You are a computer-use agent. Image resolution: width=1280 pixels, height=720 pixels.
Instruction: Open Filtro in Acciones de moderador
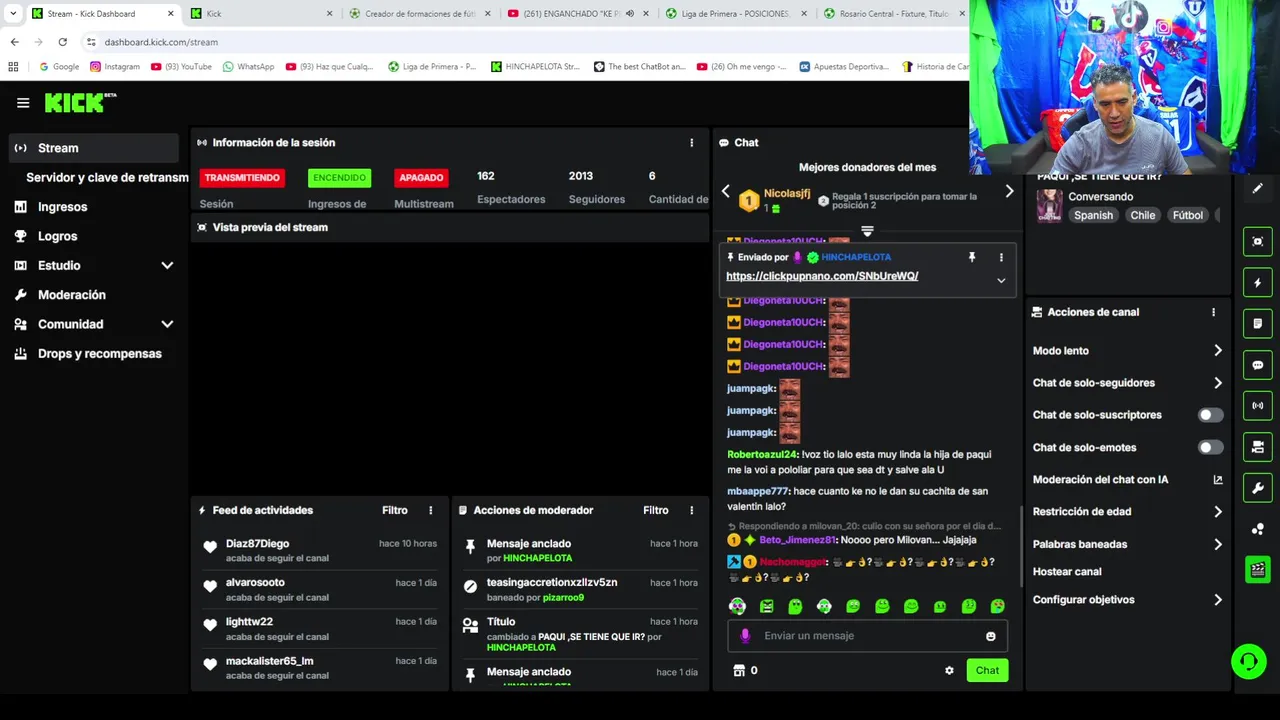click(656, 510)
